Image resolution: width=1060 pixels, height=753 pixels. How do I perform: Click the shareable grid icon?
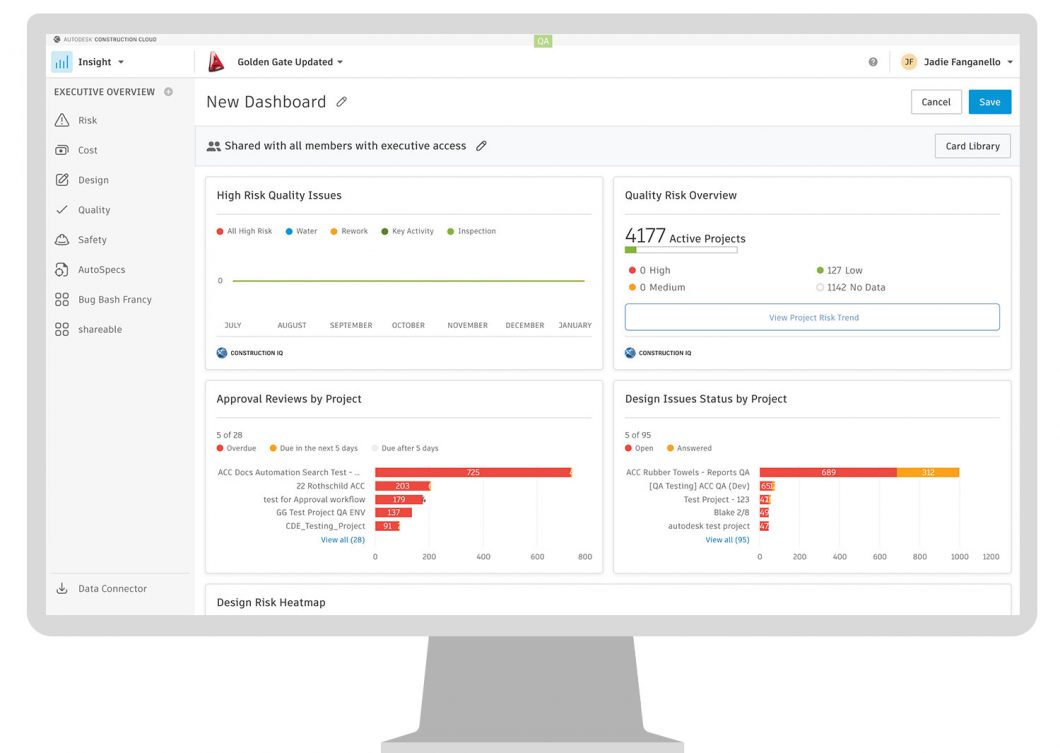click(x=62, y=329)
